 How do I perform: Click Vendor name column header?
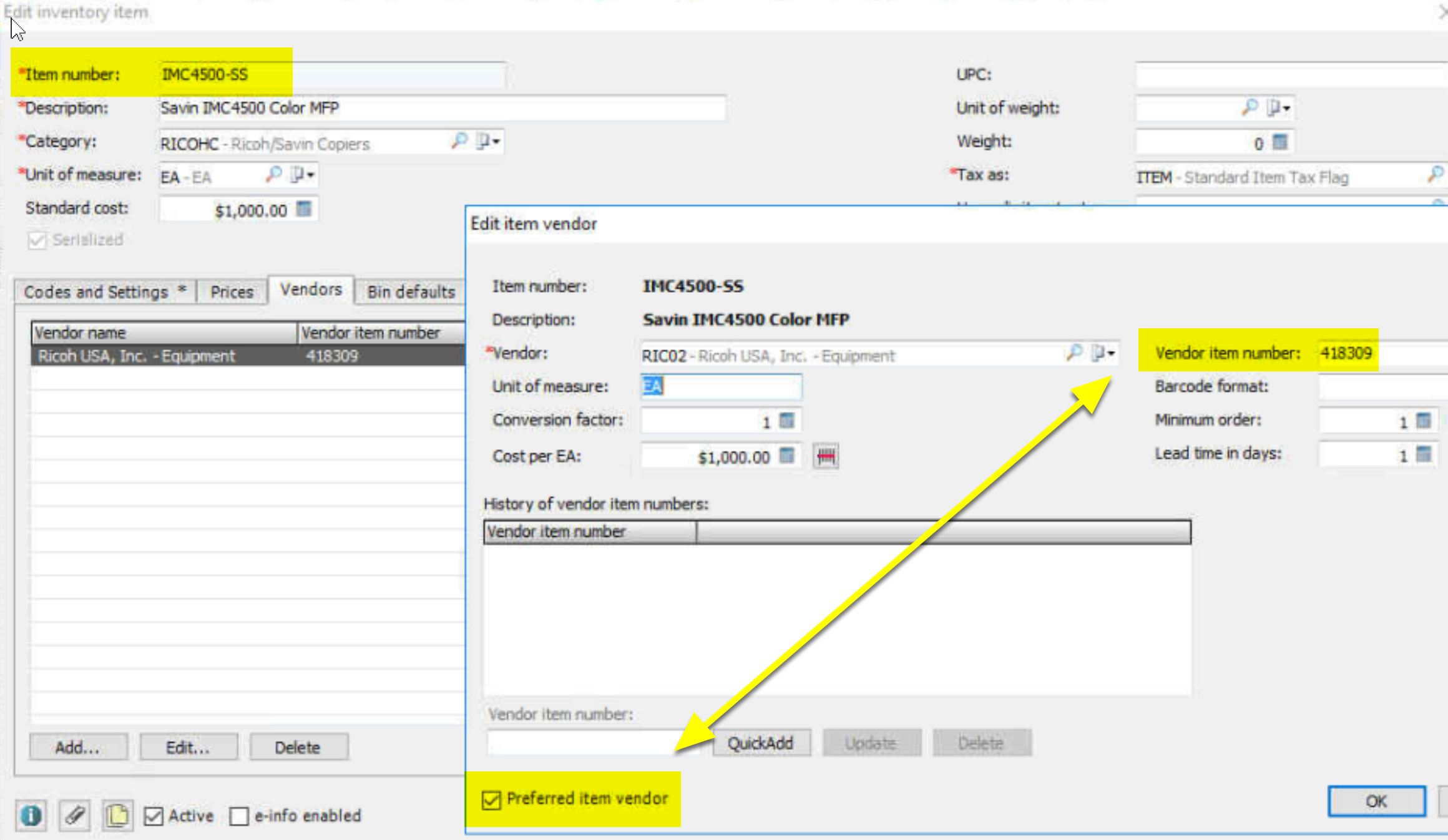(x=164, y=333)
